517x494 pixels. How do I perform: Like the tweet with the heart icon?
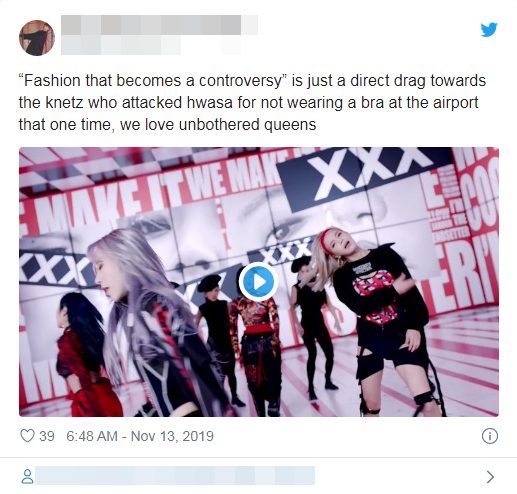[27, 436]
